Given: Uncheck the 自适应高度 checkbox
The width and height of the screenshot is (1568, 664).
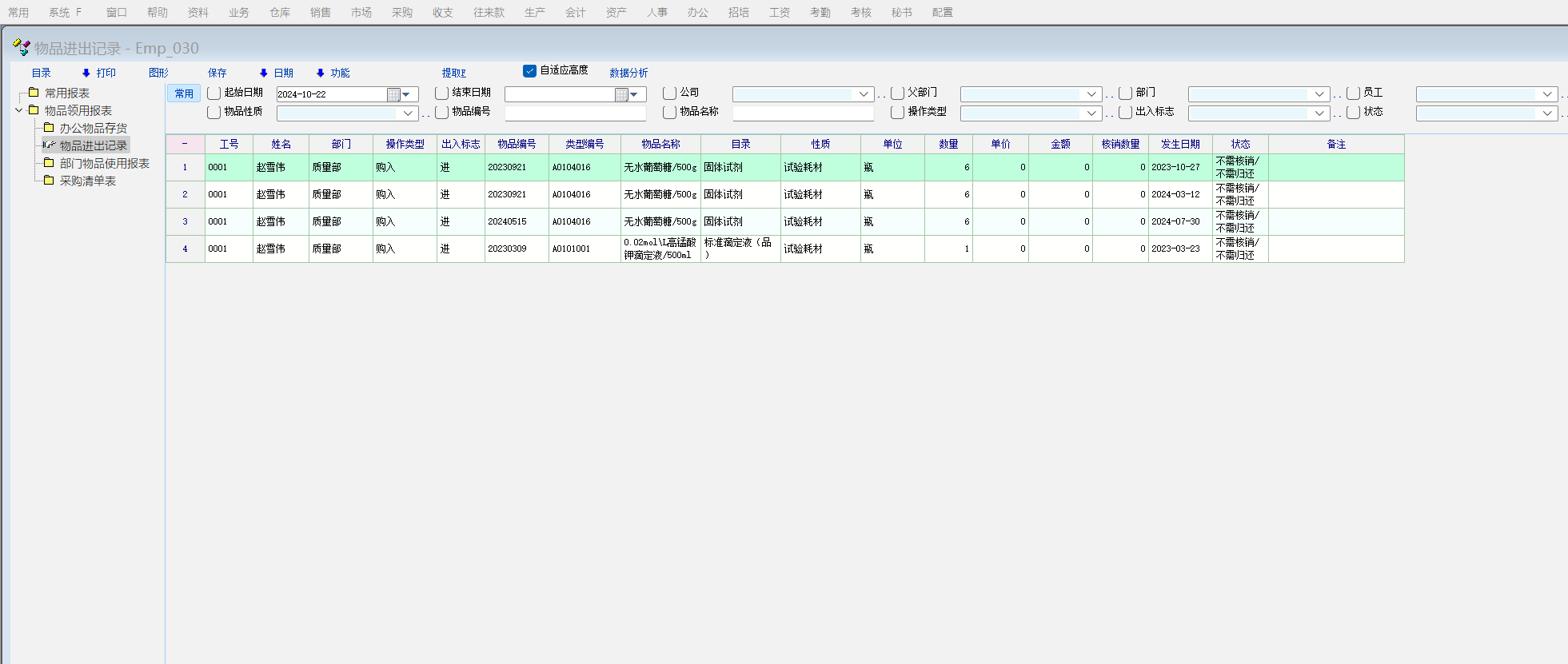Looking at the screenshot, I should click(x=529, y=71).
